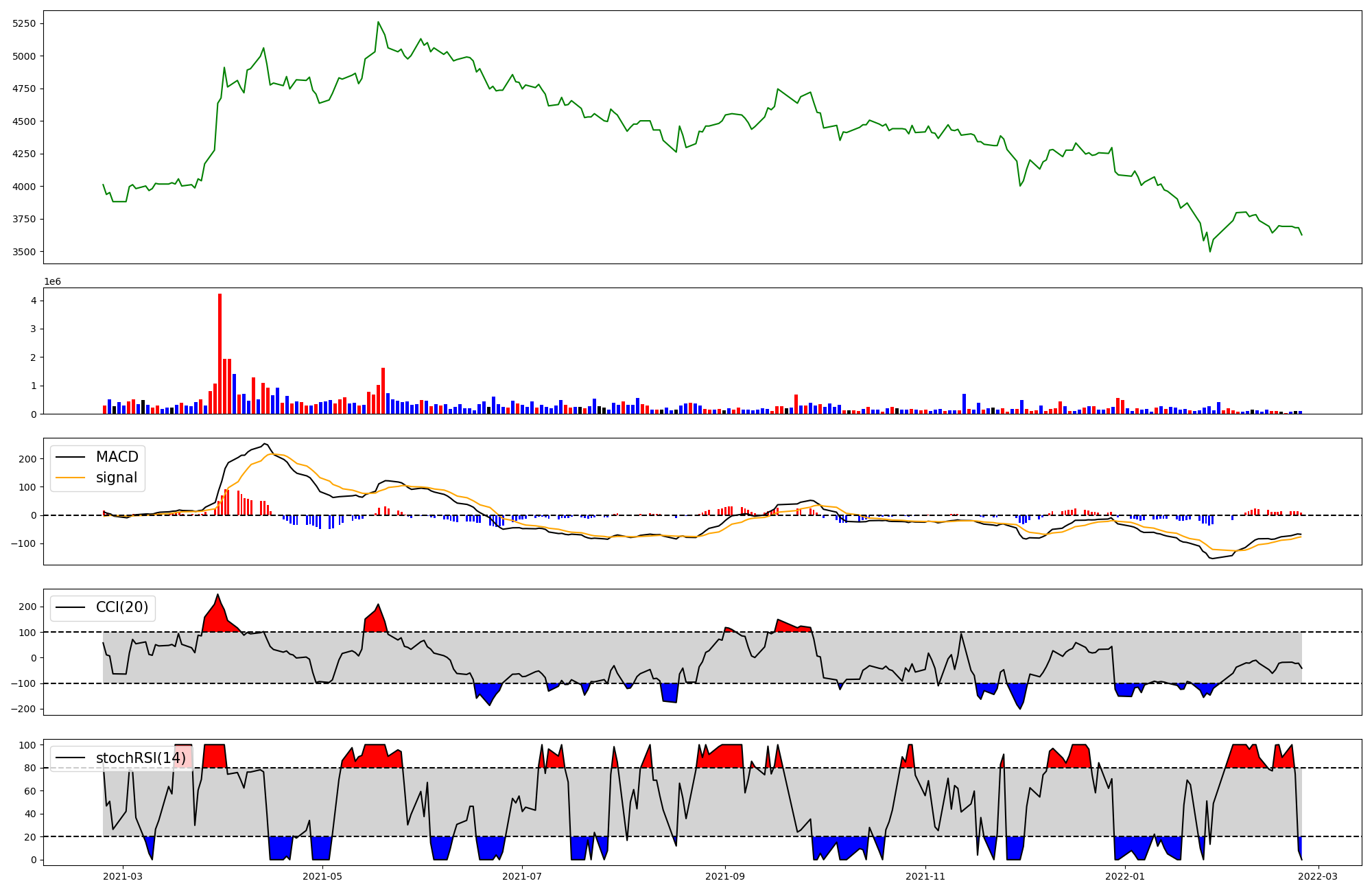Click the 3500 price axis tick label
This screenshot has height=892, width=1372.
pyautogui.click(x=25, y=252)
